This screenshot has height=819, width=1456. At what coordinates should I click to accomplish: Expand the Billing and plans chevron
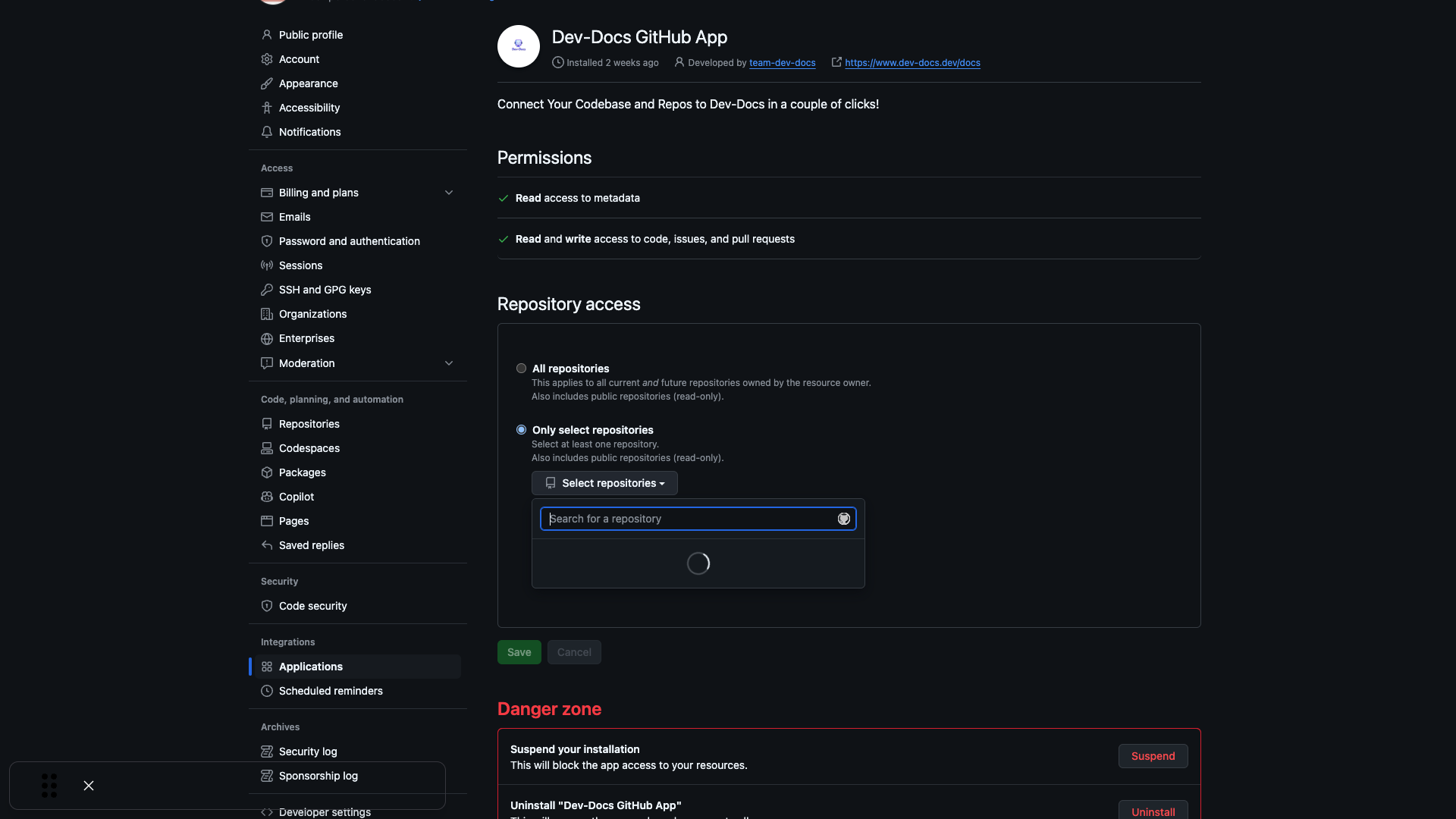pos(449,193)
